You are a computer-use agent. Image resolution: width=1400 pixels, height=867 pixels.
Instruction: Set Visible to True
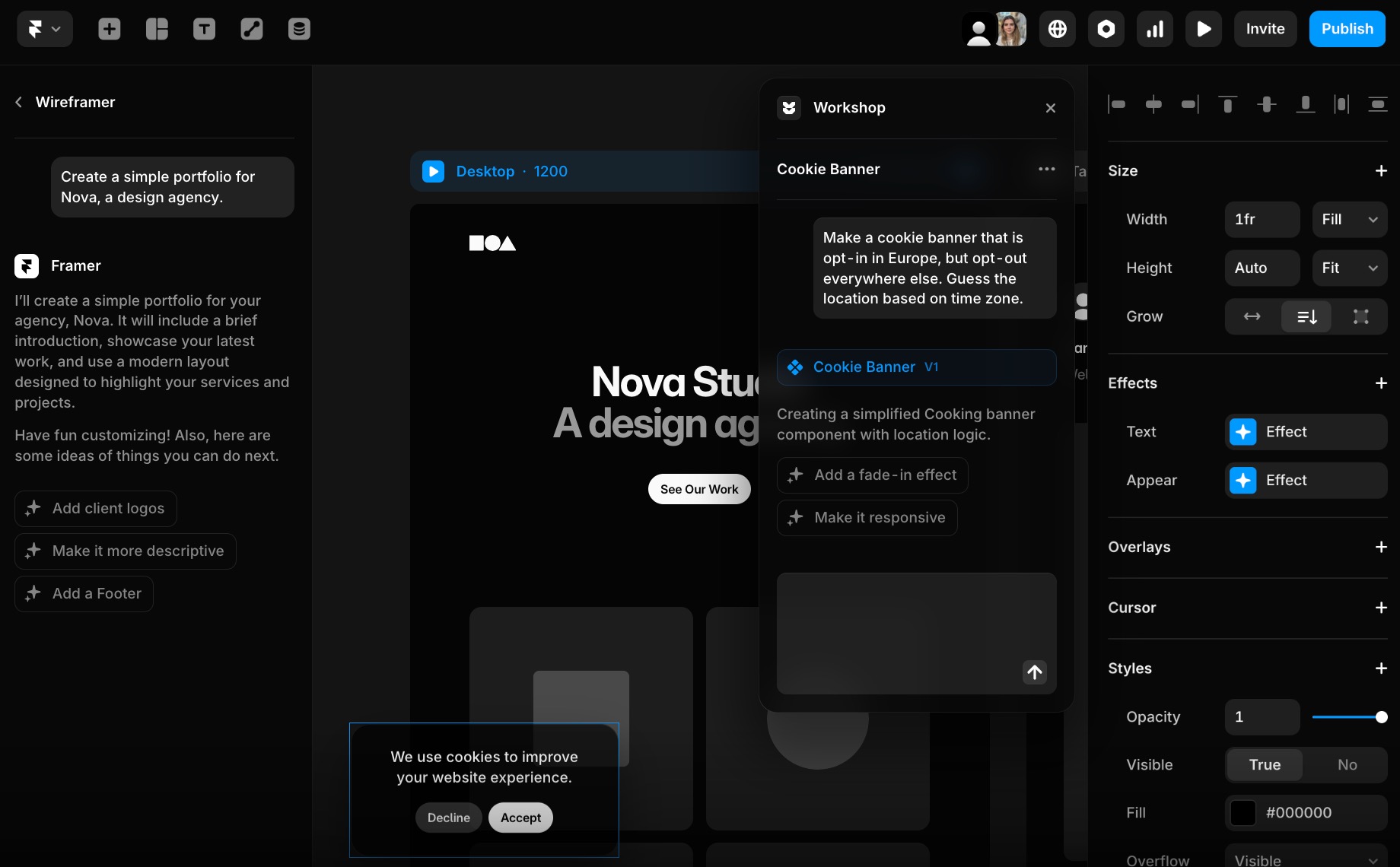1265,765
